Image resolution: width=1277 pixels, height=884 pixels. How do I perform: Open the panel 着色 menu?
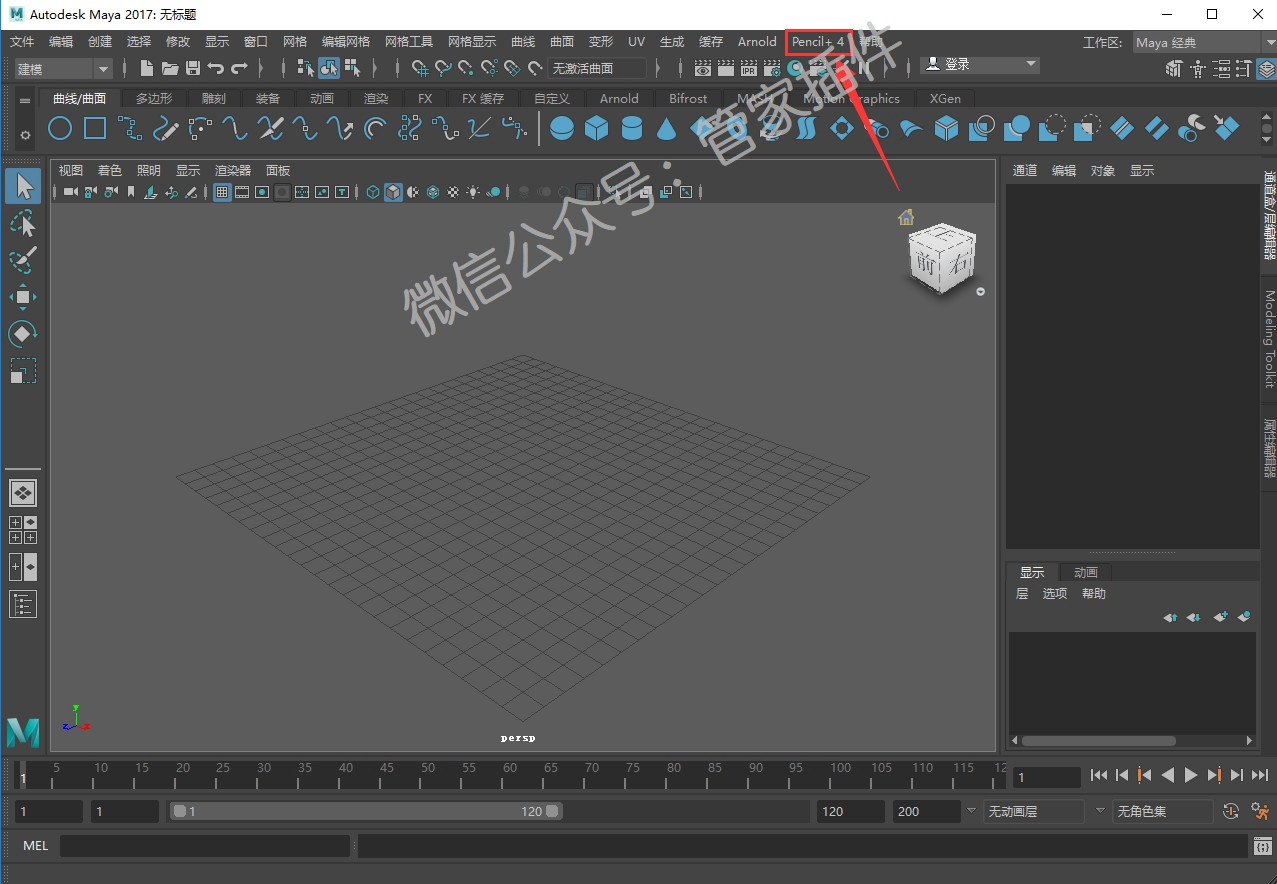(x=109, y=171)
